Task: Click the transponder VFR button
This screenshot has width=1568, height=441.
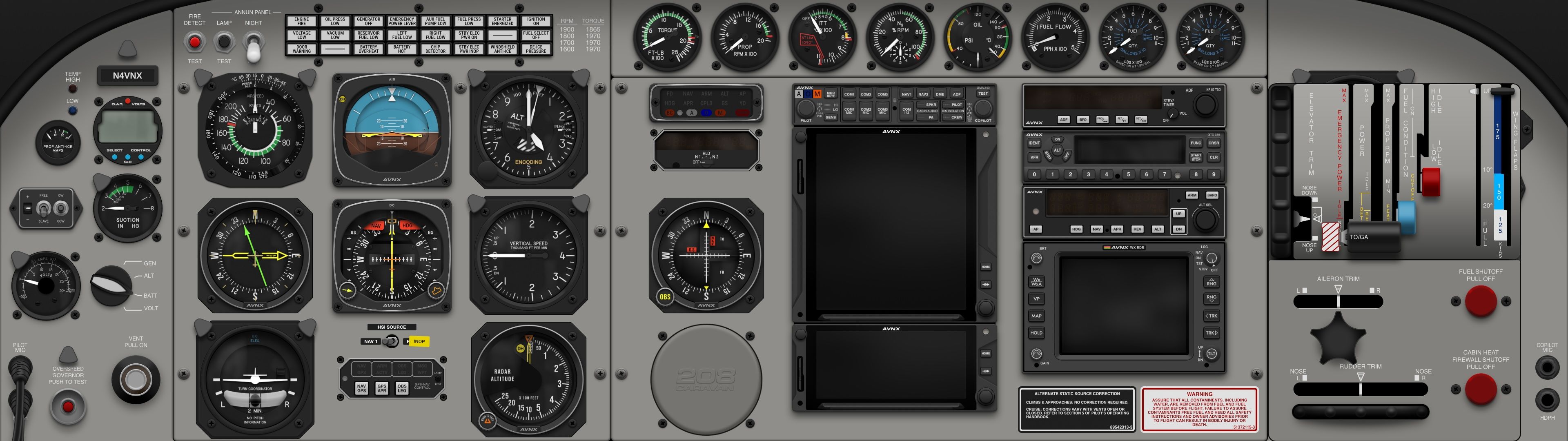Action: [x=1034, y=157]
